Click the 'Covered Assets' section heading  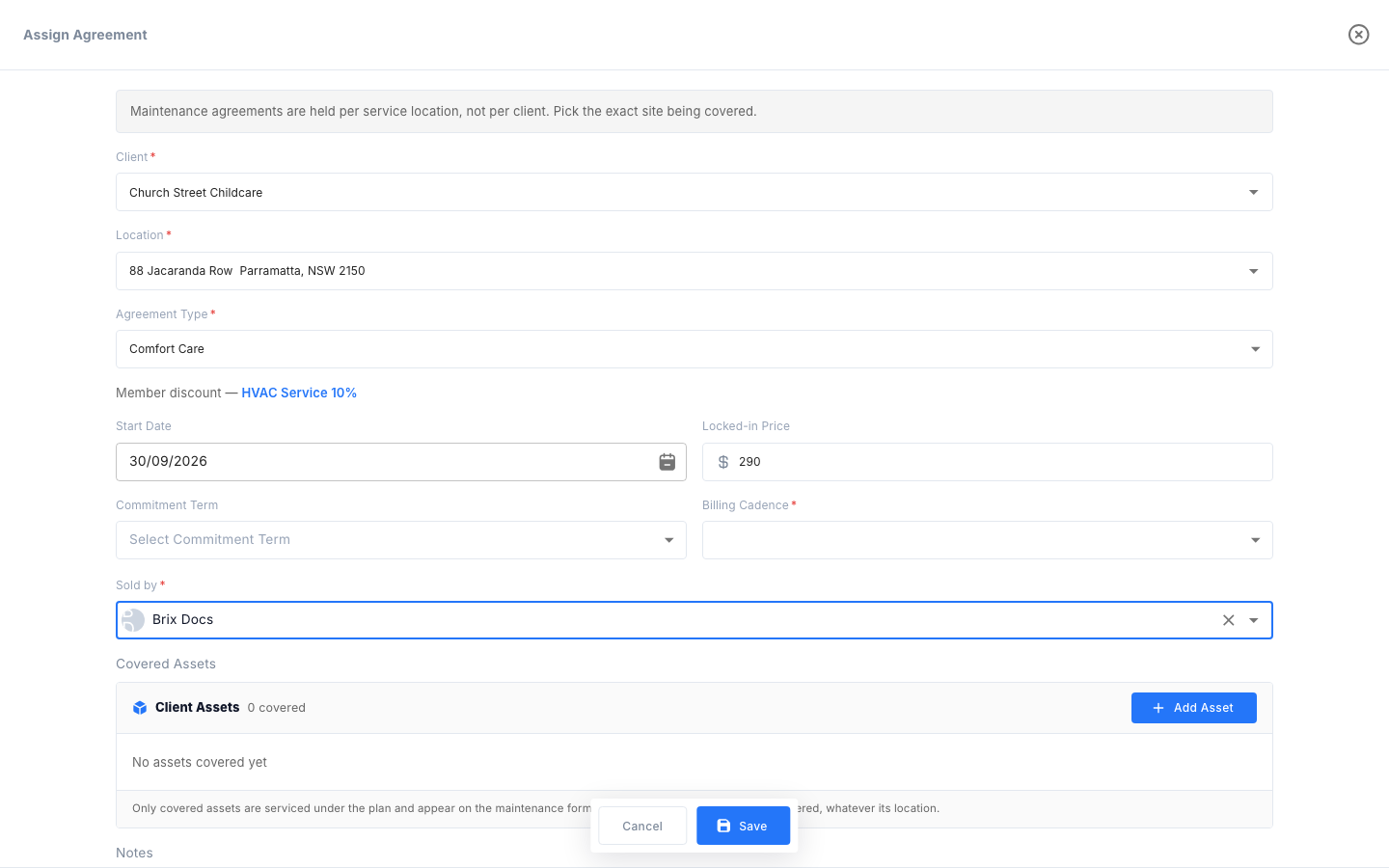166,664
